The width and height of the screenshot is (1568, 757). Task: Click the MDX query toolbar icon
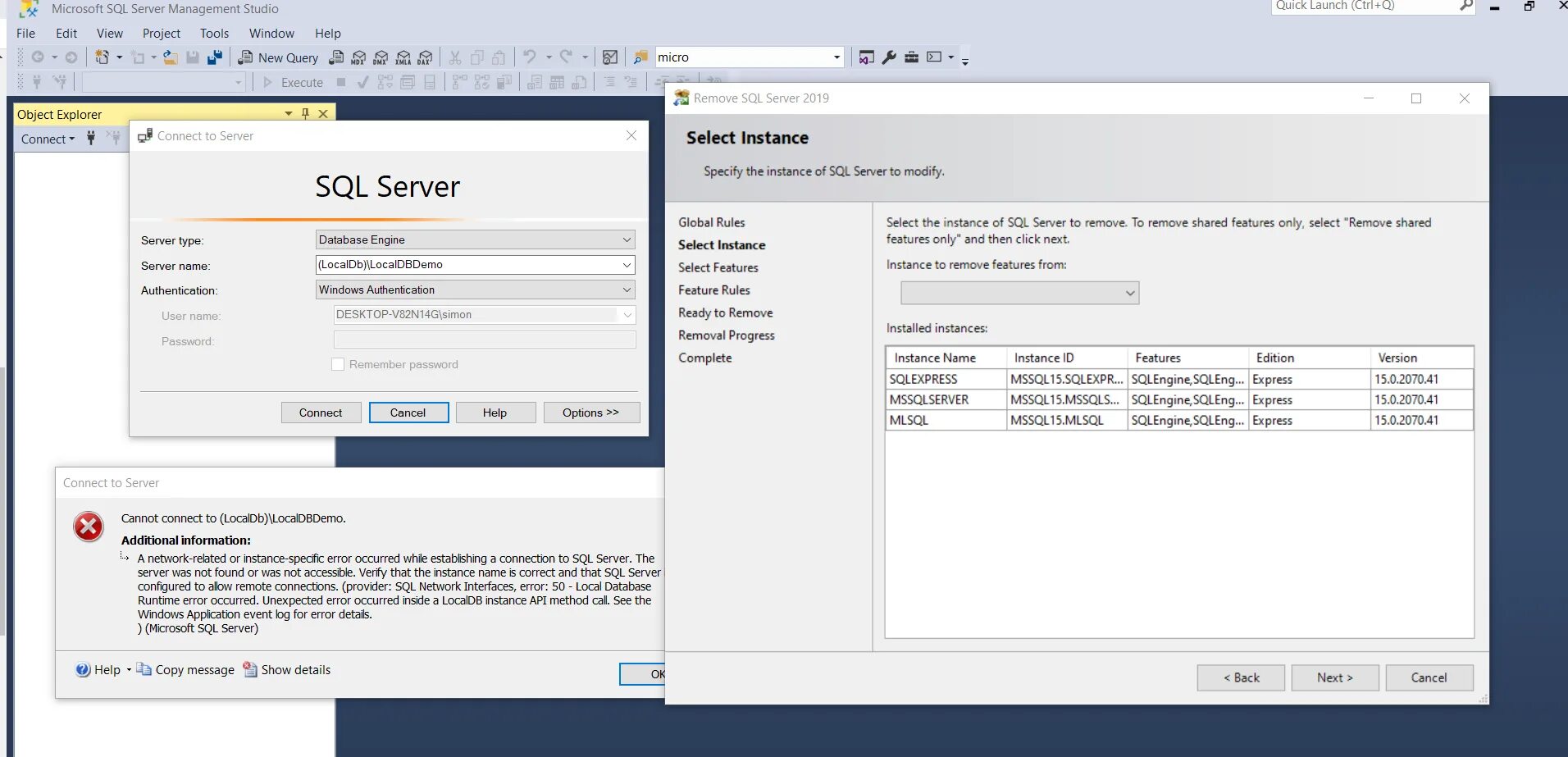point(358,57)
